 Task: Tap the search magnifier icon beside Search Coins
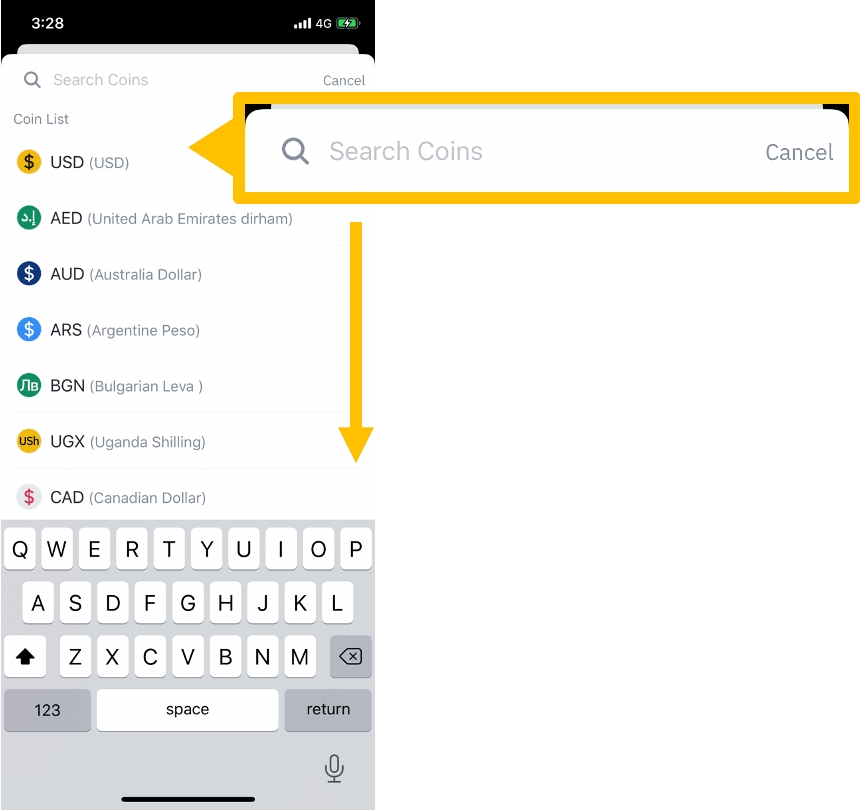coord(32,80)
